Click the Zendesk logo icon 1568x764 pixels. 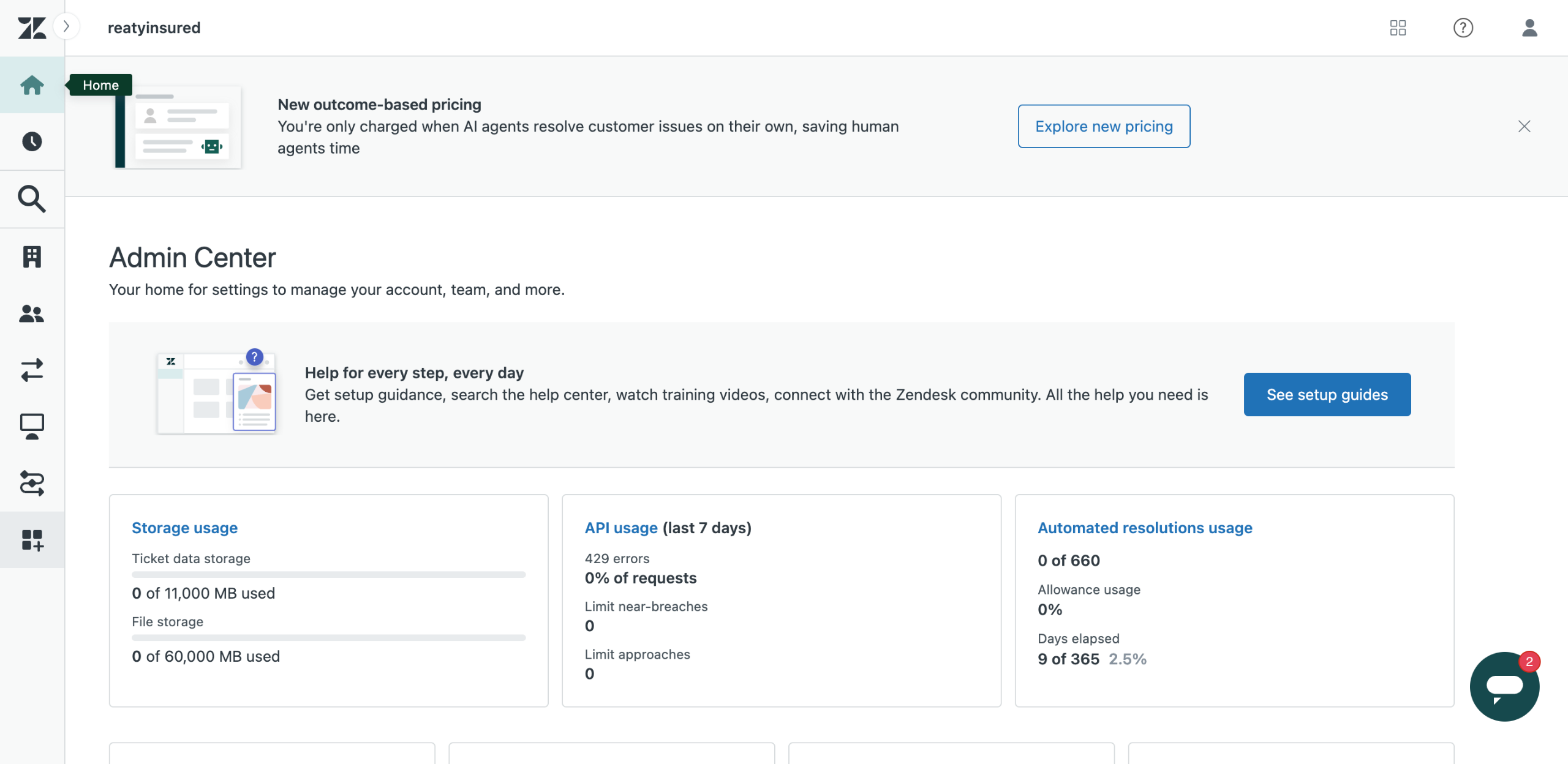(x=32, y=28)
